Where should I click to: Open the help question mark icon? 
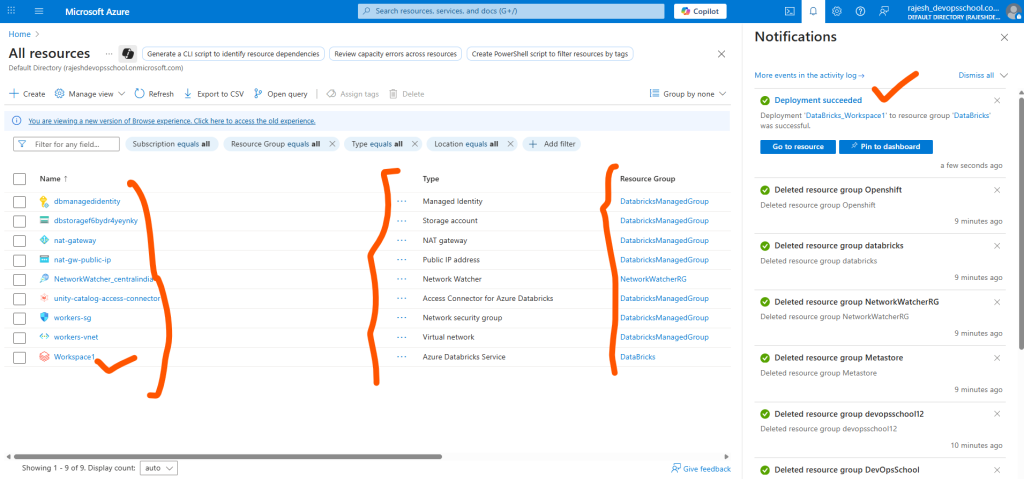[x=860, y=11]
